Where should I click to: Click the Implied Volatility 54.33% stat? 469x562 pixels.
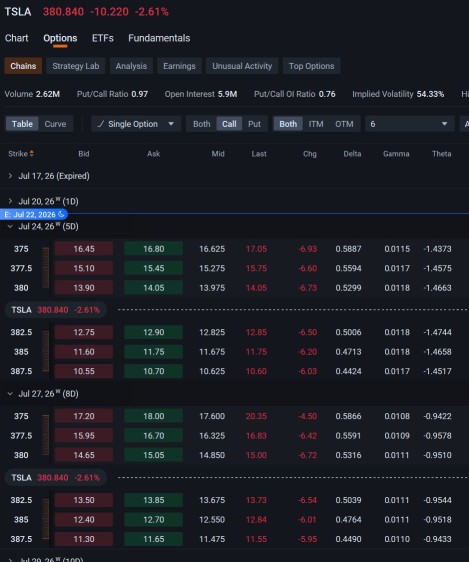398,94
